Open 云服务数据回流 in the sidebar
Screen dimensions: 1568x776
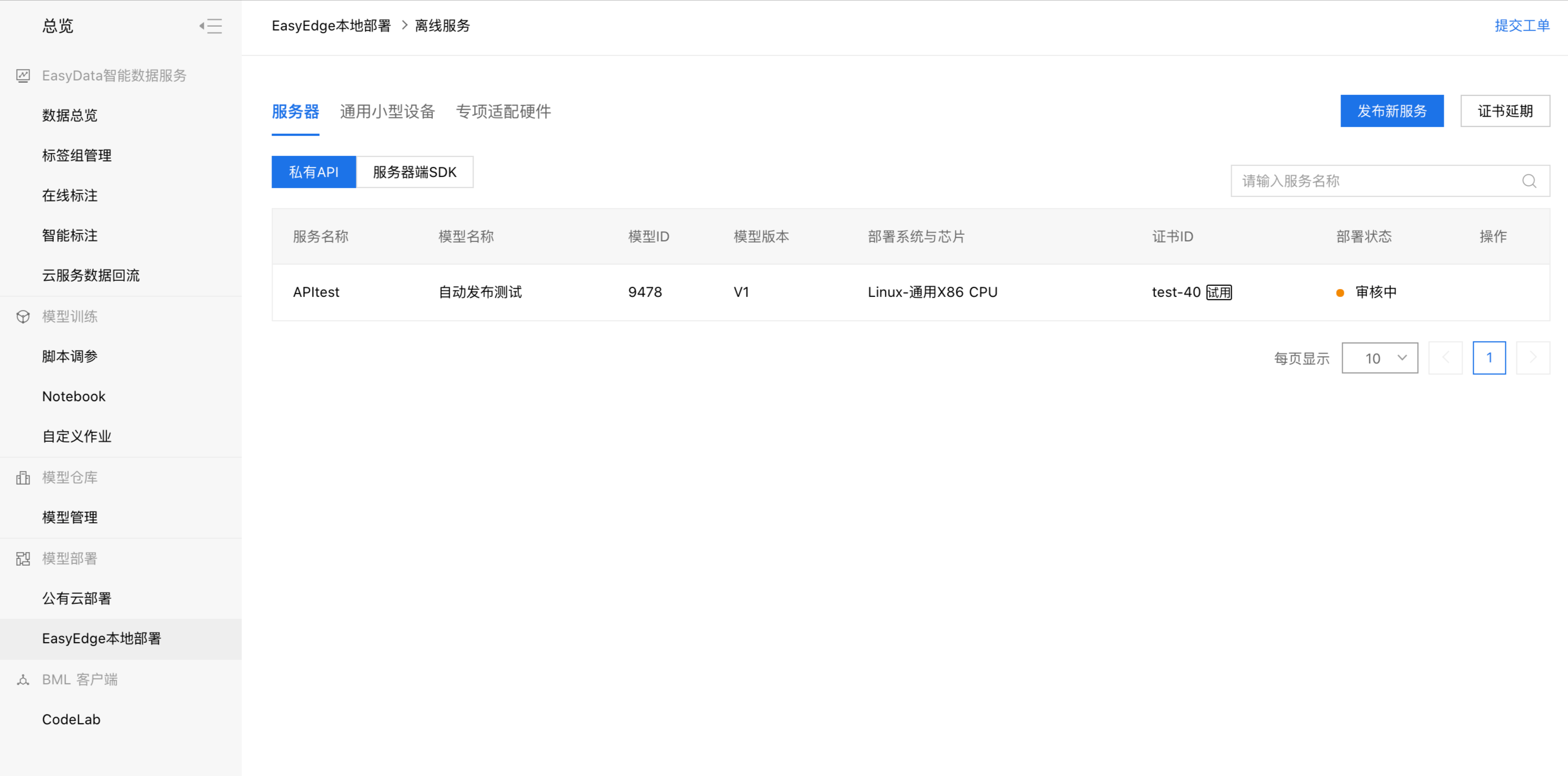90,276
